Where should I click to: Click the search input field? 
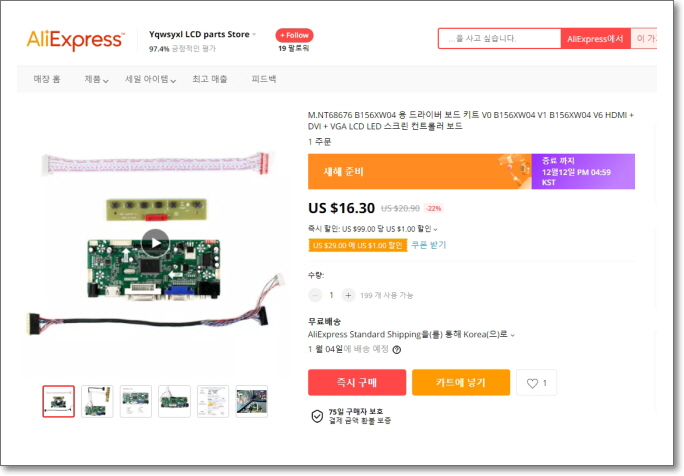click(x=499, y=38)
